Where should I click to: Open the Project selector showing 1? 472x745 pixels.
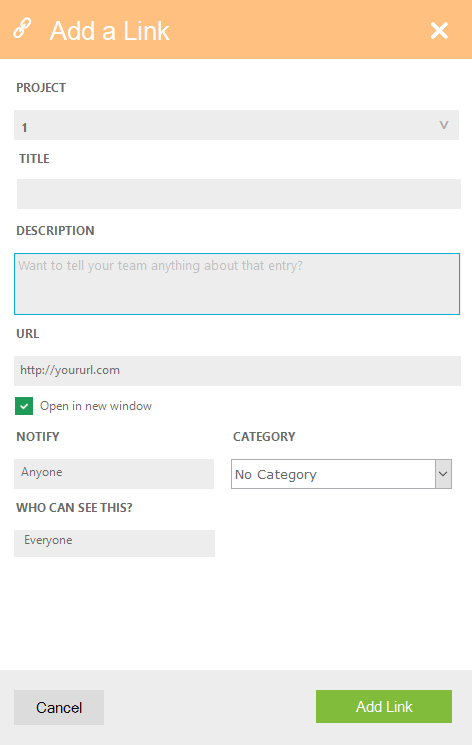(236, 125)
